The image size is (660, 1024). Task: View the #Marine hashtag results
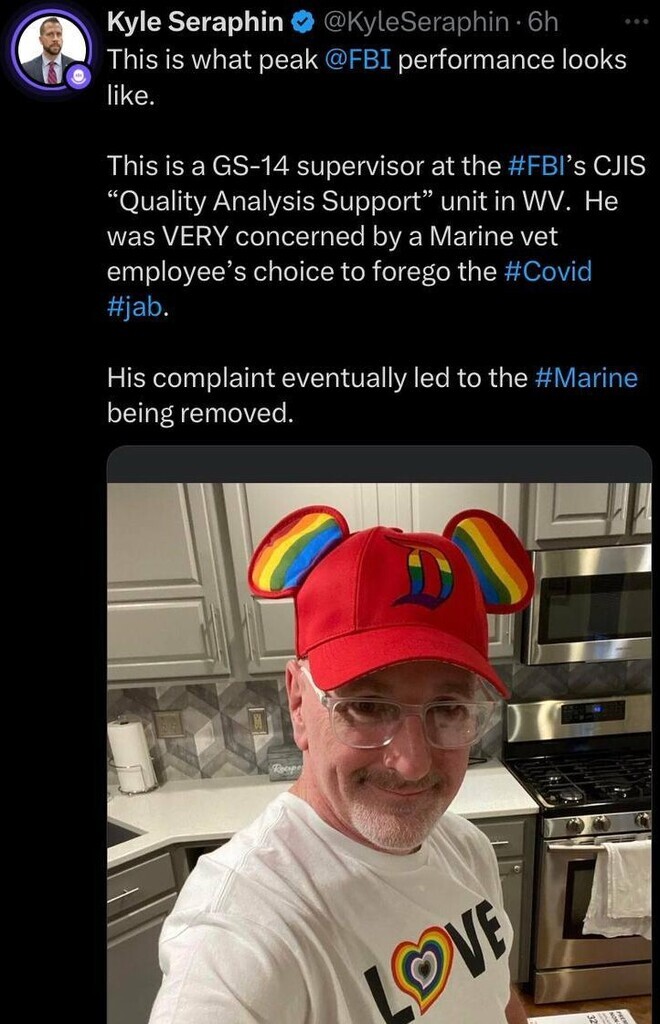[586, 378]
